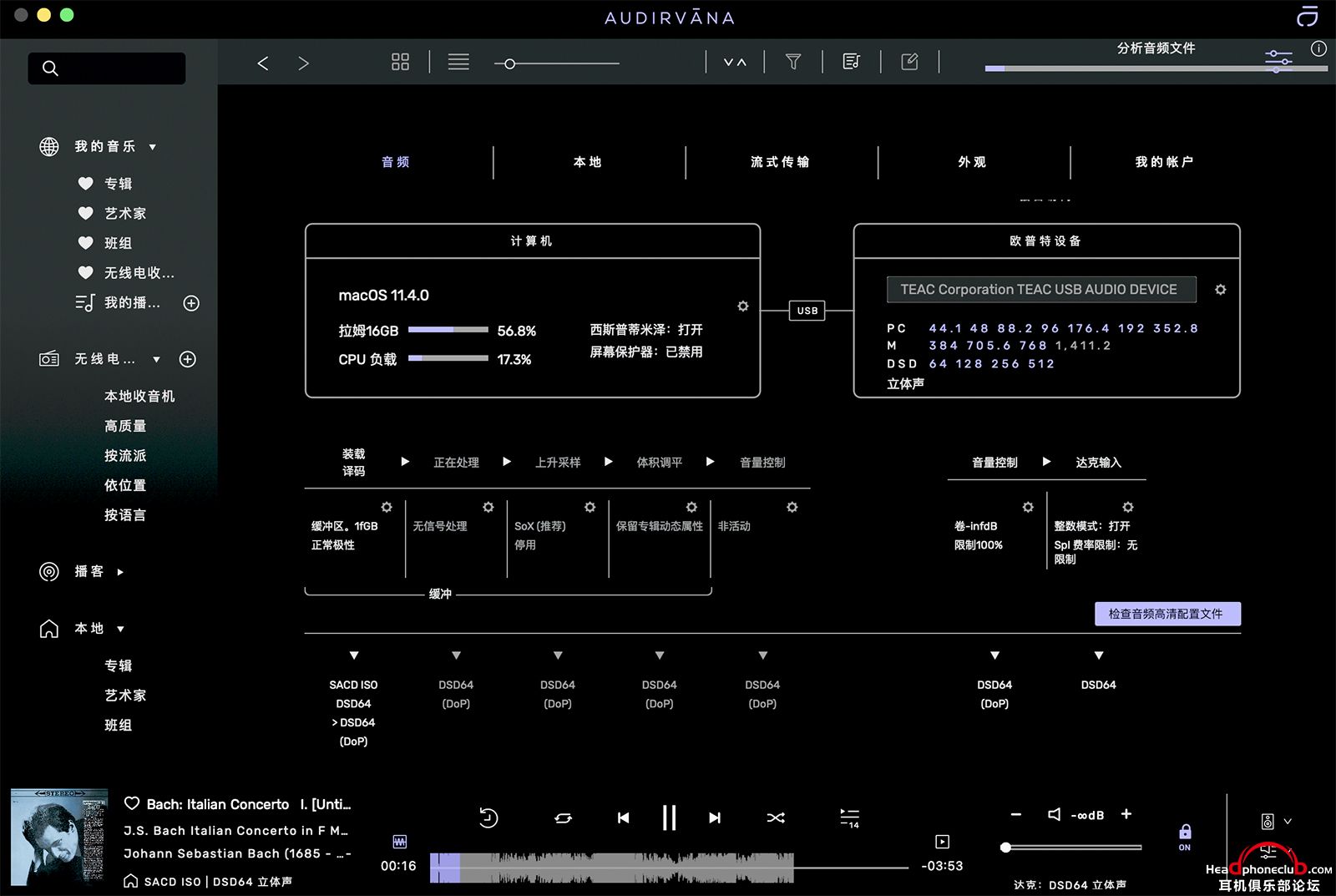Click the Audirvana logo icon in title bar
1336x896 pixels.
coord(1307,17)
